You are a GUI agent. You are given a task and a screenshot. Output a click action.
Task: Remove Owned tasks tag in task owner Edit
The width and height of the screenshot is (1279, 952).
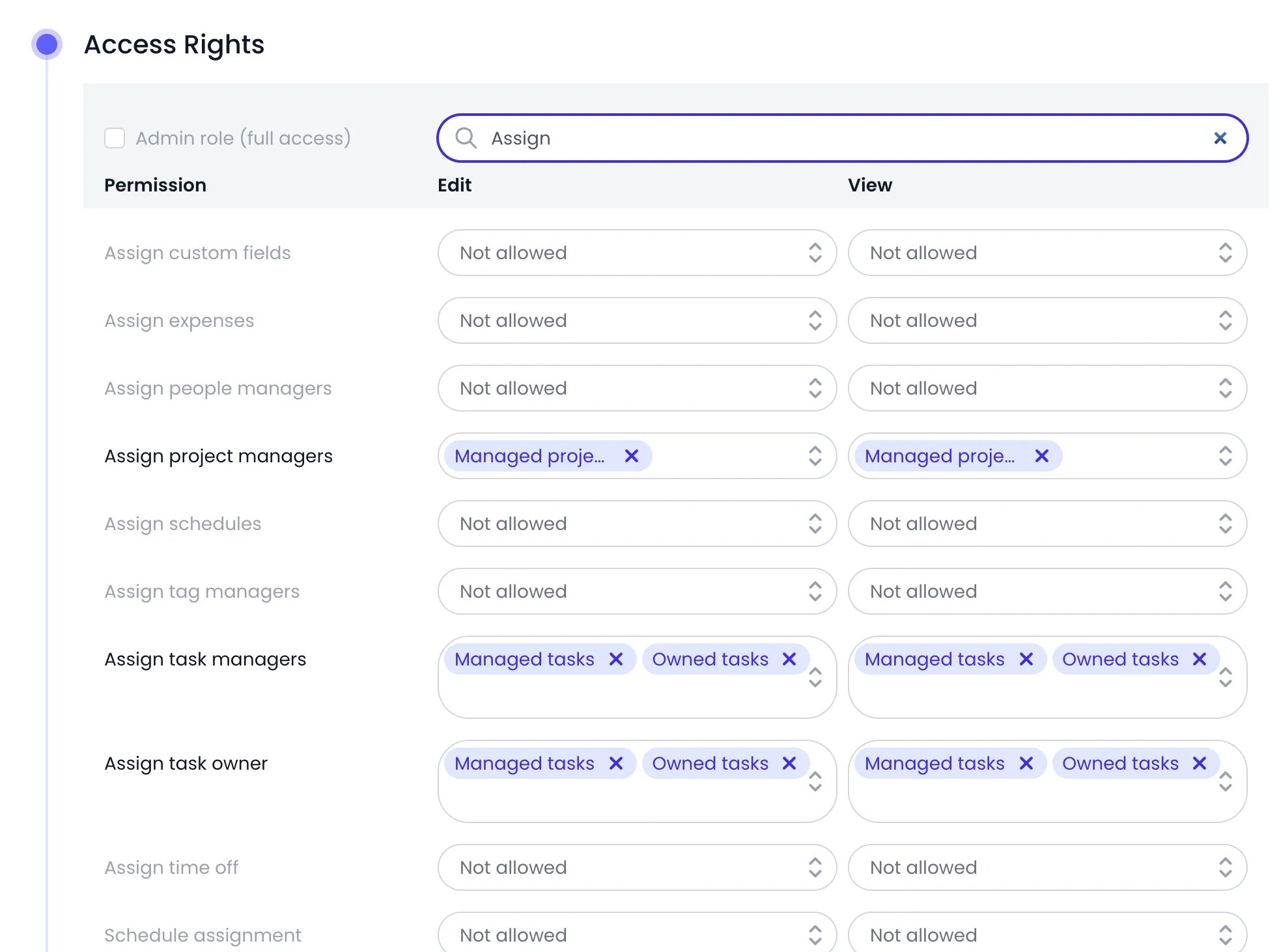(789, 763)
